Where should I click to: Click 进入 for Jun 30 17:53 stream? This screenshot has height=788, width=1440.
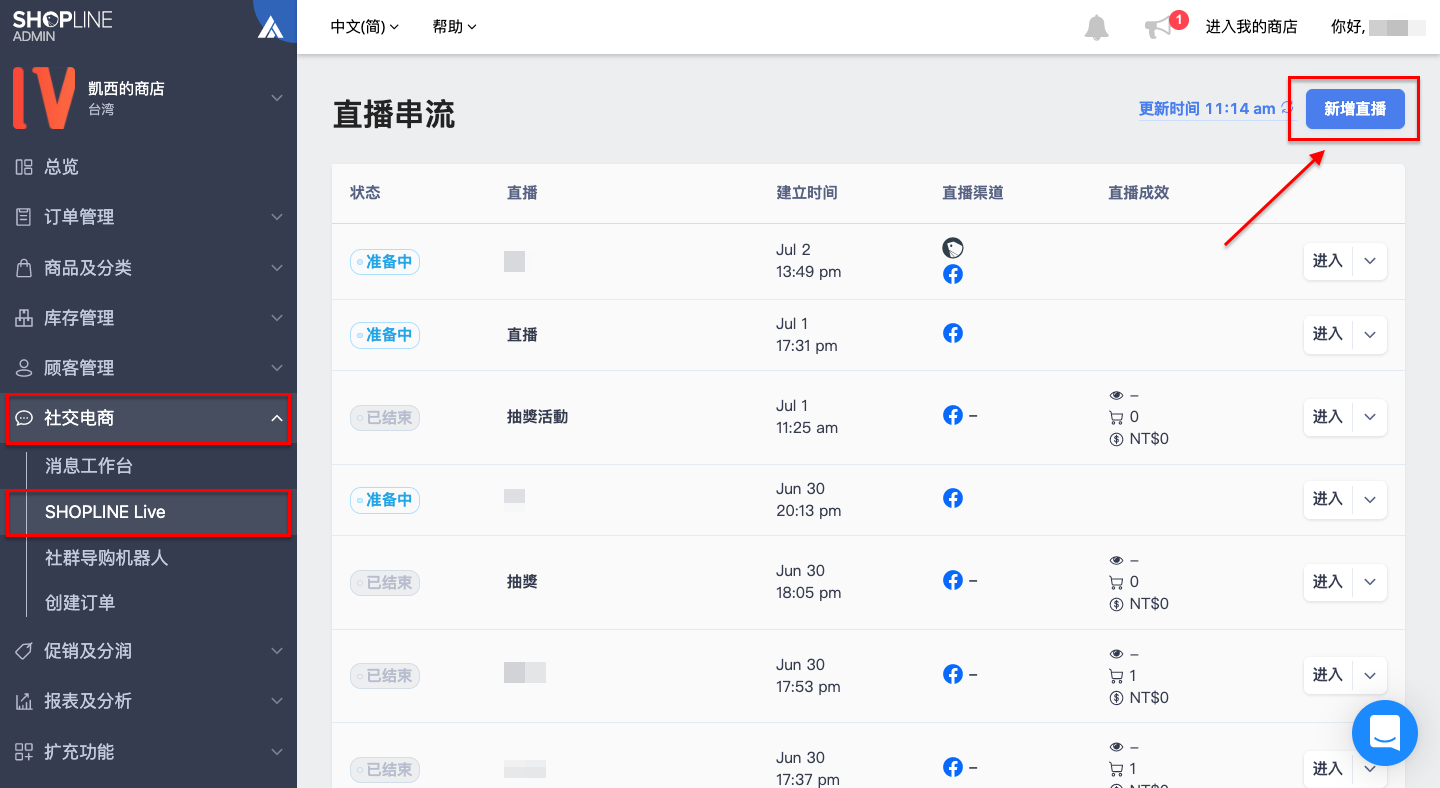1328,675
